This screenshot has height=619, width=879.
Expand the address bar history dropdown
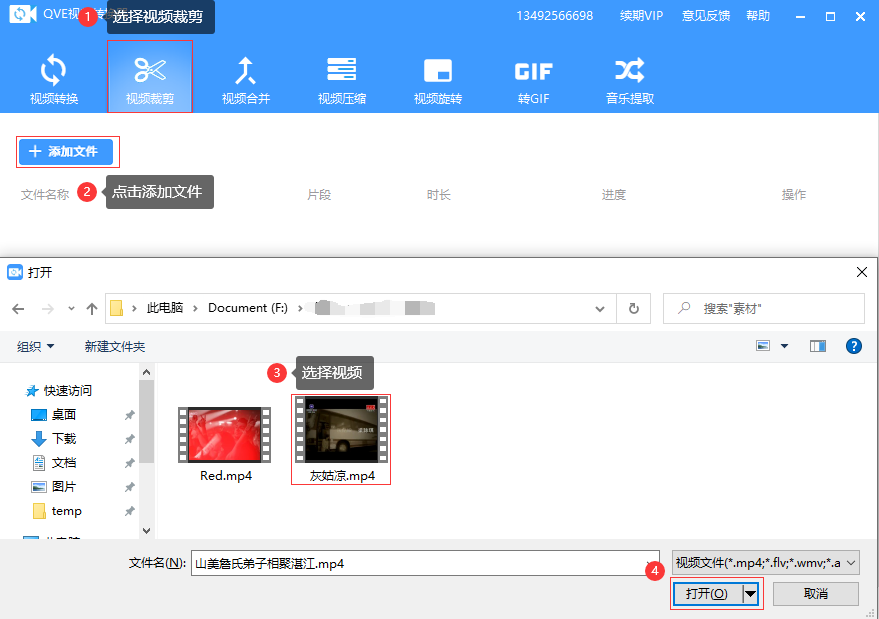pos(600,309)
